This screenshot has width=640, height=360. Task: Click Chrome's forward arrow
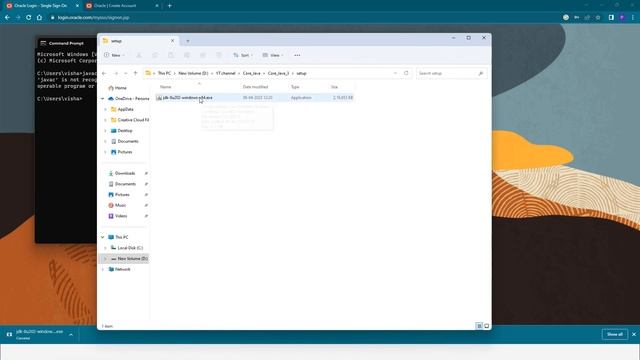coord(18,18)
